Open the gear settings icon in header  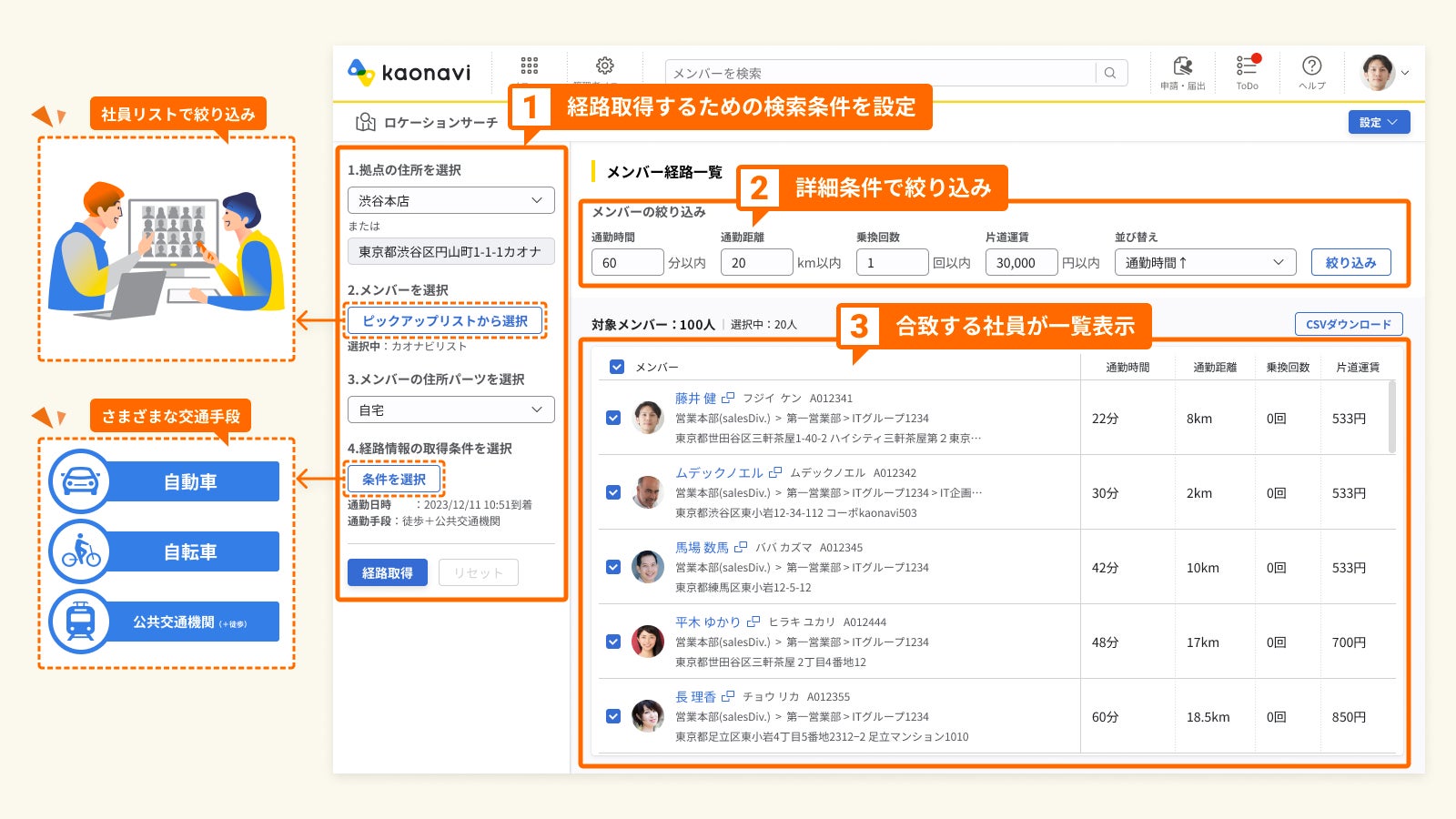click(604, 66)
